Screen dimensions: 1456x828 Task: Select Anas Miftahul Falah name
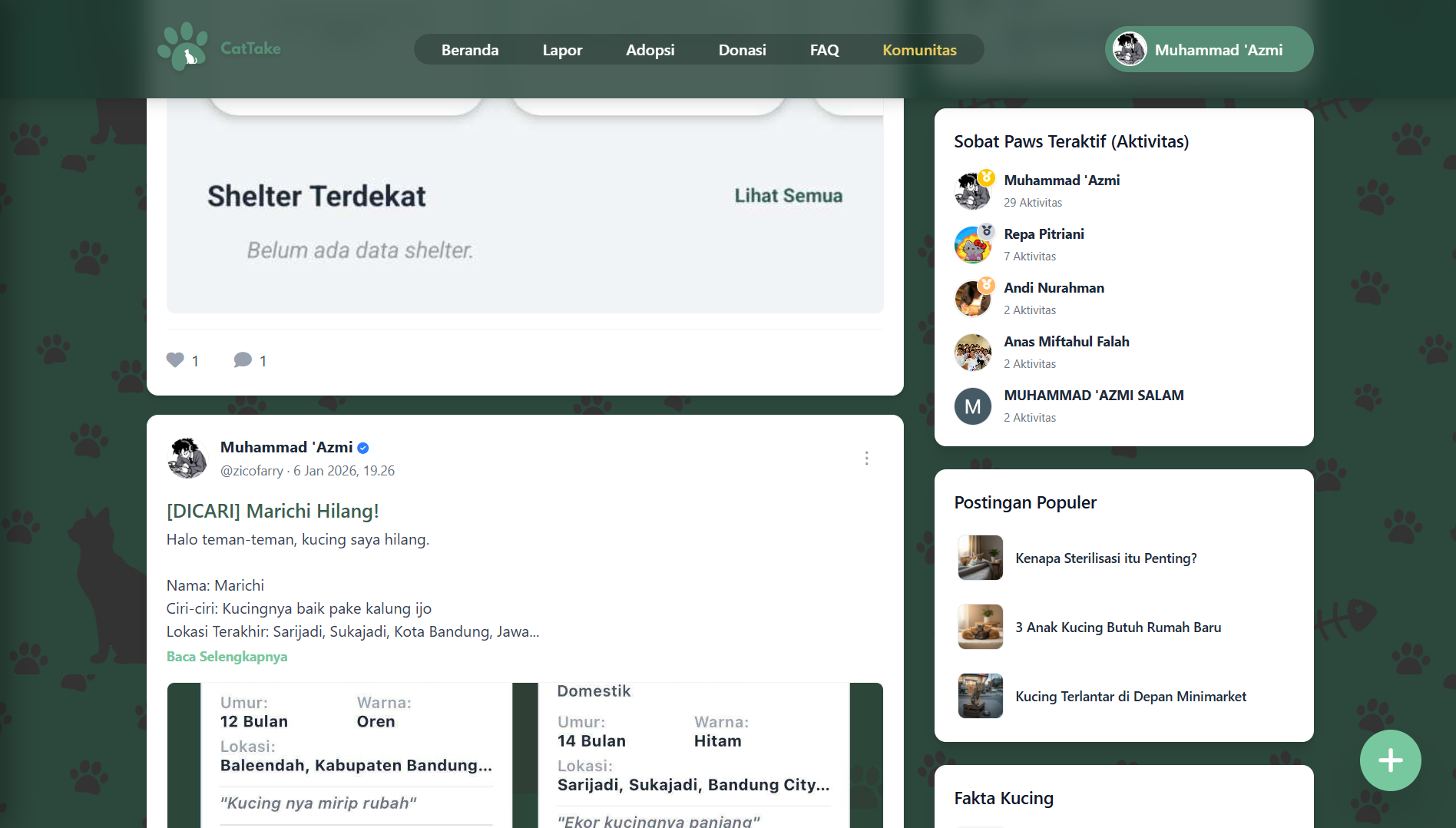click(x=1066, y=342)
